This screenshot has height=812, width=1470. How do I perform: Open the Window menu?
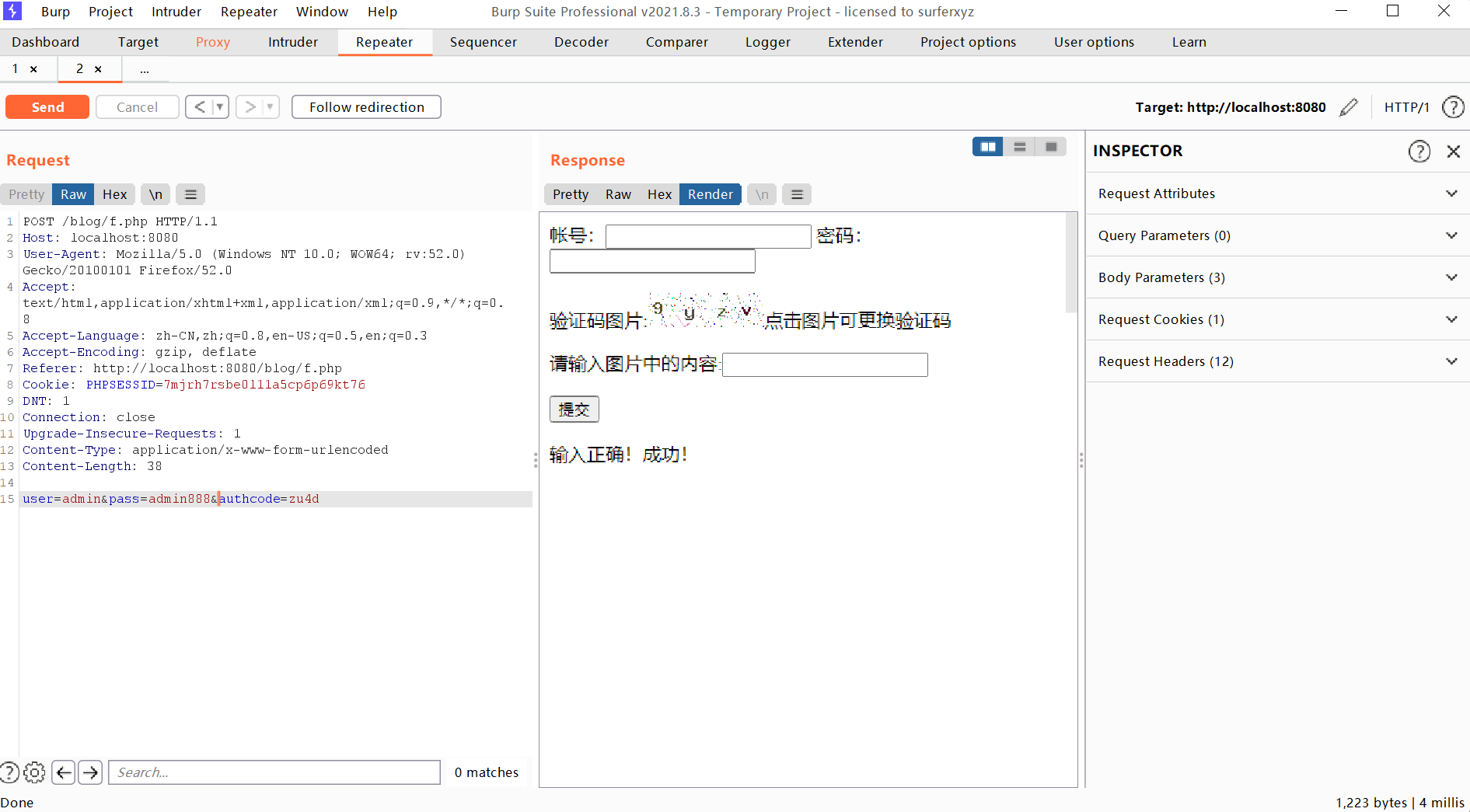(x=322, y=12)
